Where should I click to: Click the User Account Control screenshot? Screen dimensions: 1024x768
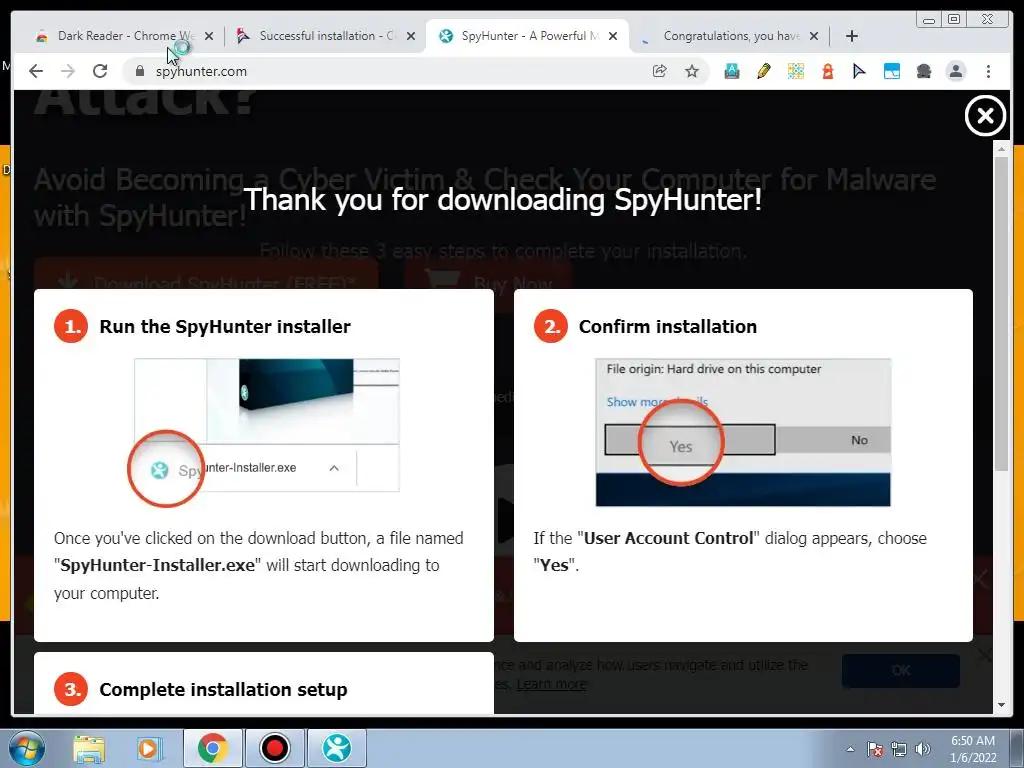coord(743,432)
